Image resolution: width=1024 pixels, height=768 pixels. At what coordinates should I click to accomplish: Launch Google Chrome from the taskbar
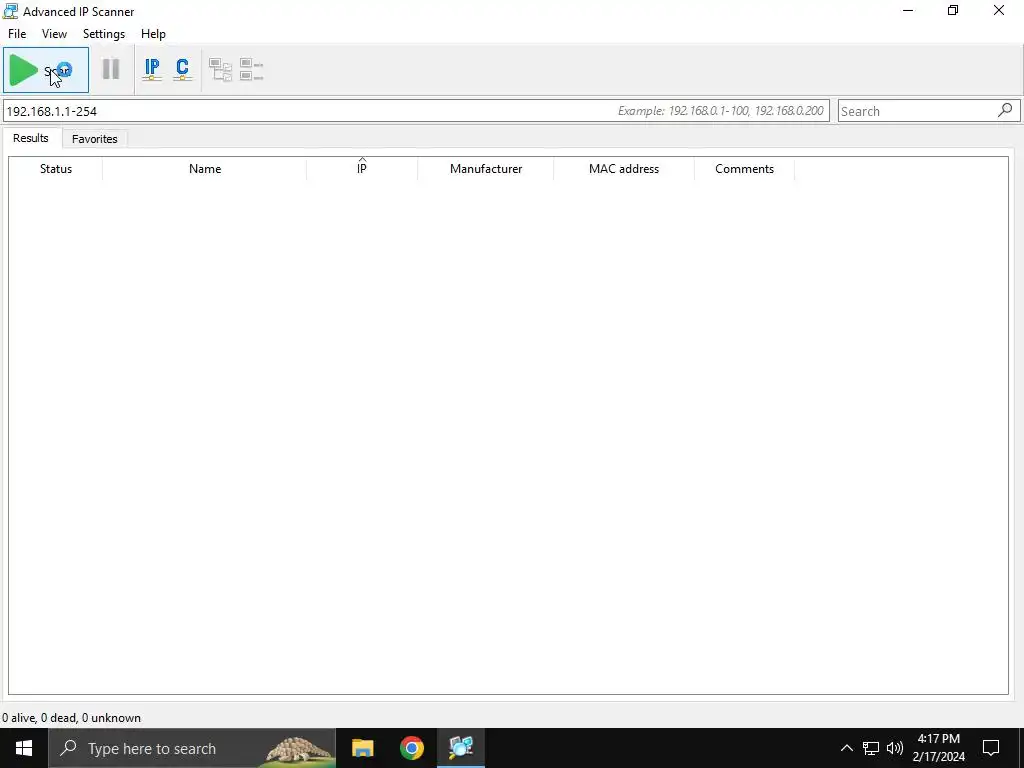(411, 748)
